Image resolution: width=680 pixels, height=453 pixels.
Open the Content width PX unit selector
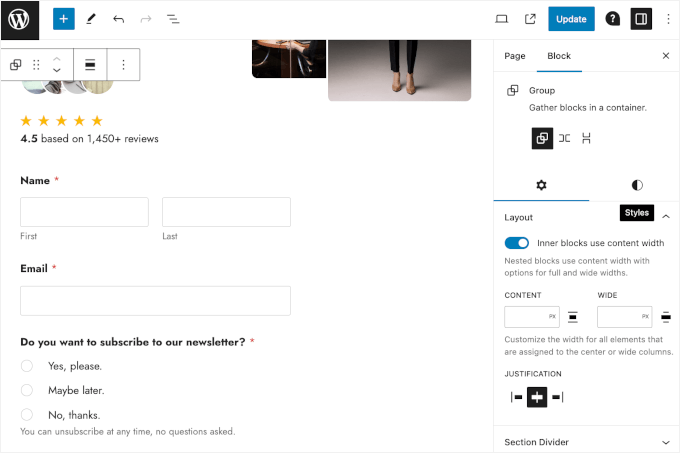(552, 316)
